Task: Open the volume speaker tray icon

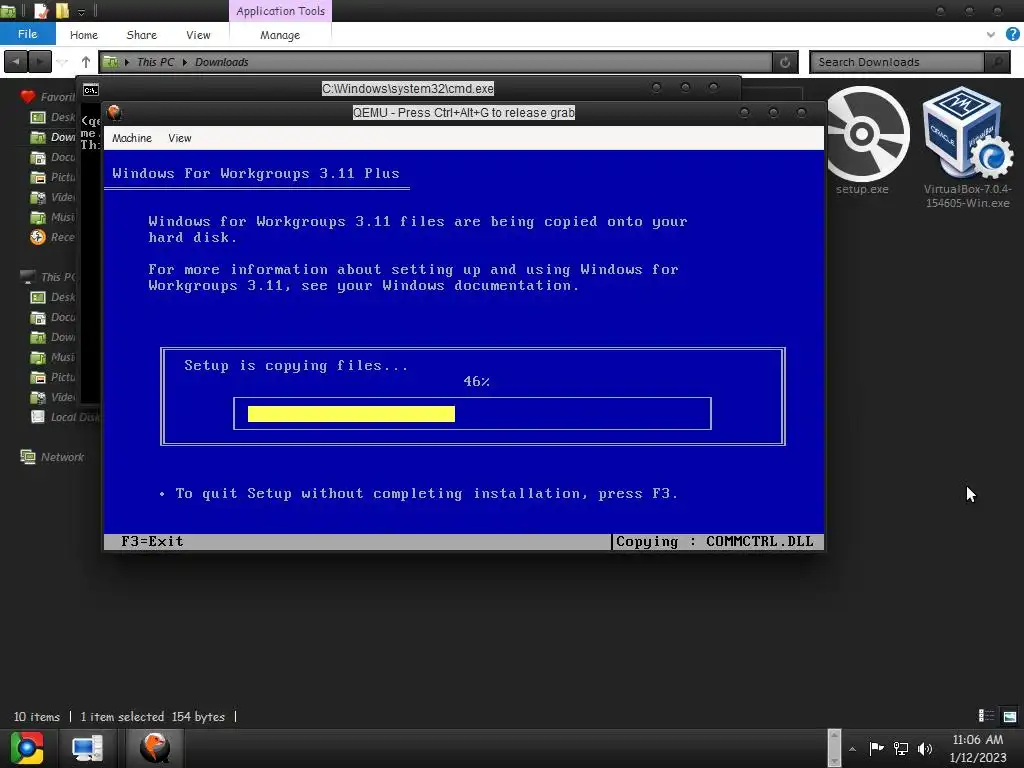Action: [x=925, y=748]
